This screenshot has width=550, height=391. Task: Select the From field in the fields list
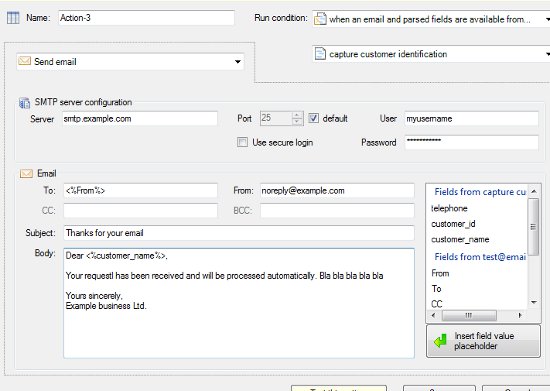pyautogui.click(x=440, y=273)
